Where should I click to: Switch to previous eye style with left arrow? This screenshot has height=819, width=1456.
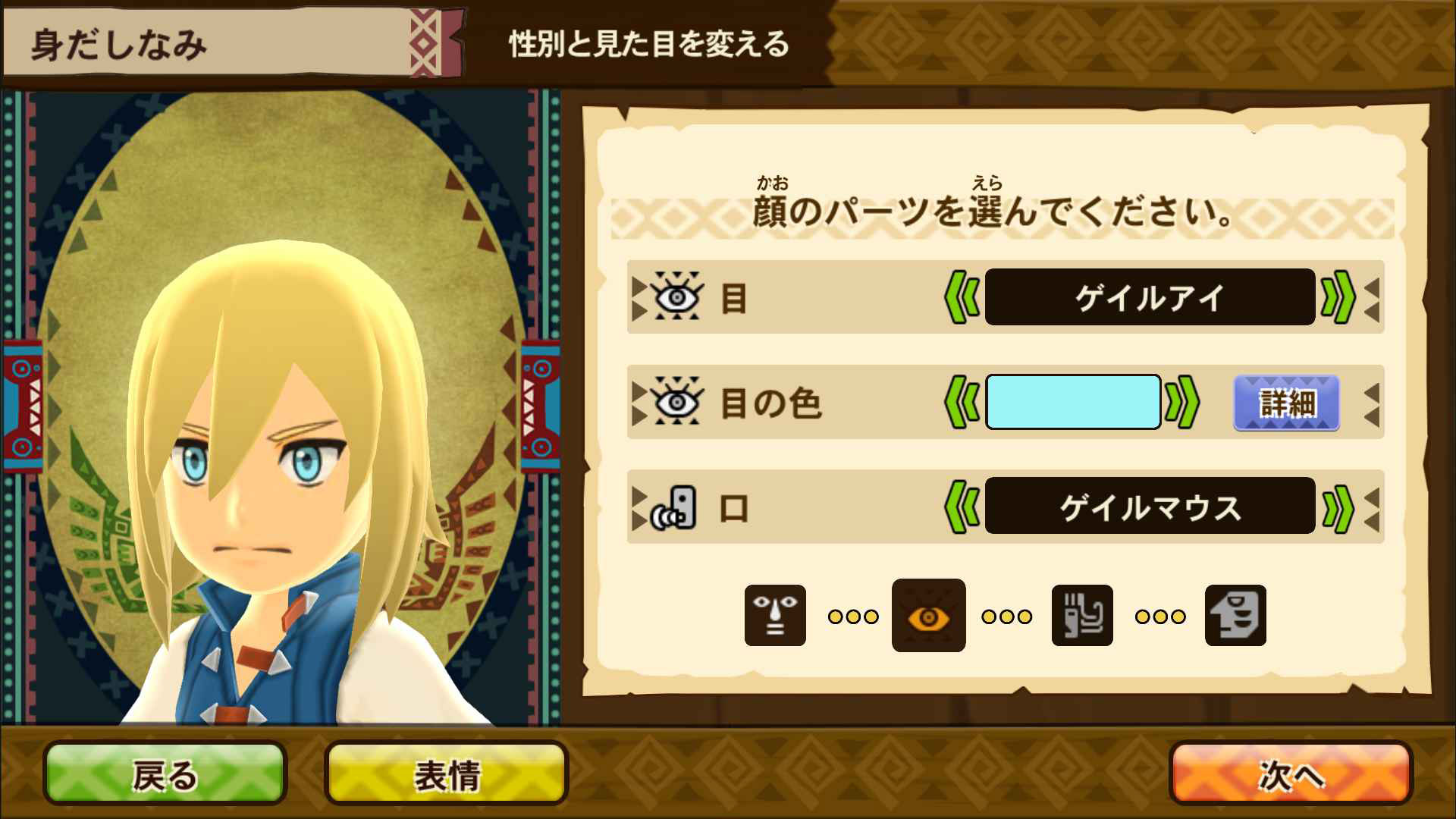pyautogui.click(x=962, y=297)
